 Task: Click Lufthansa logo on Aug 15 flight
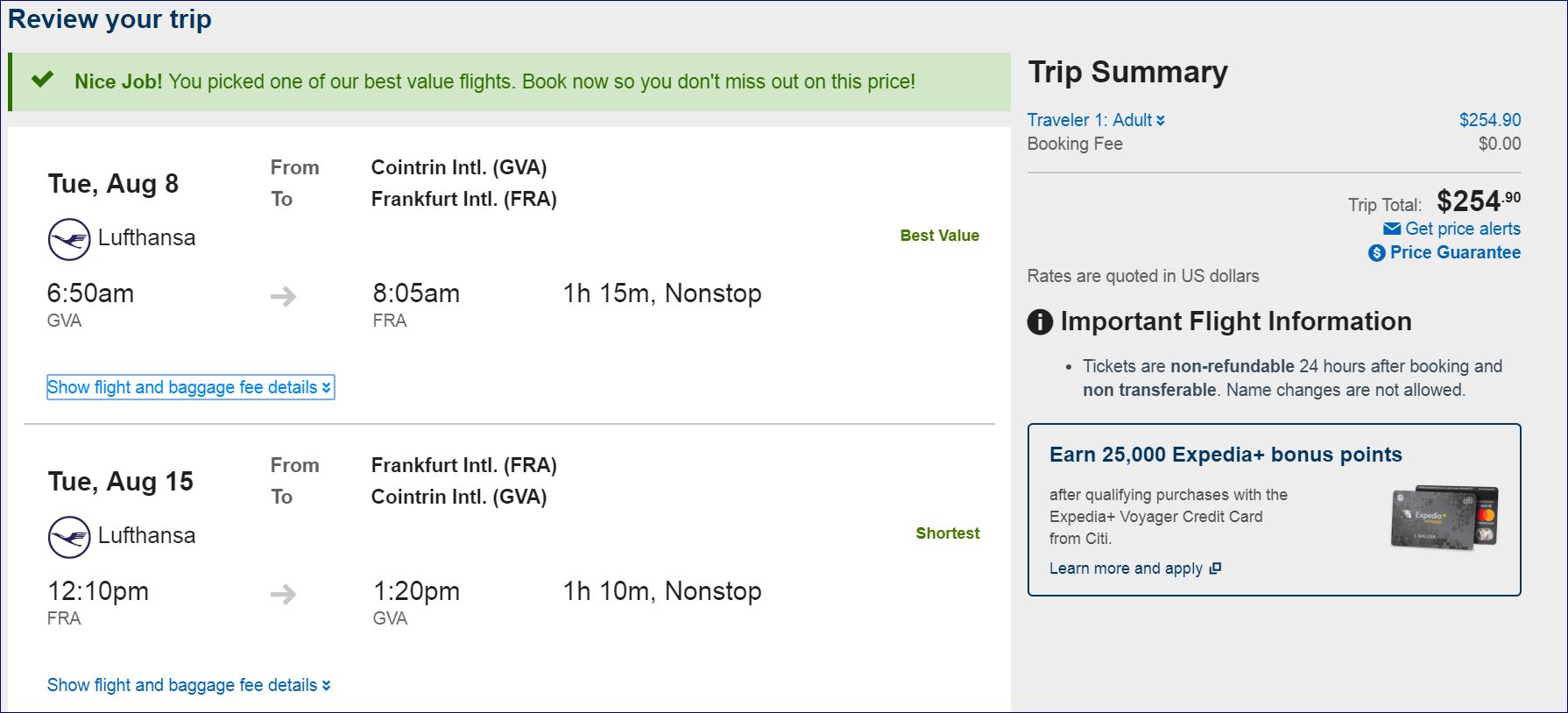[x=69, y=537]
